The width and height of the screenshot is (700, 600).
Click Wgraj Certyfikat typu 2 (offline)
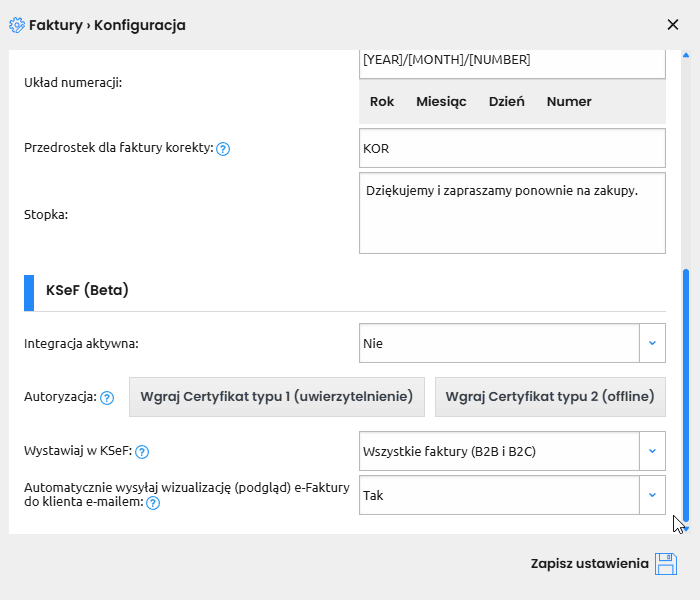click(x=550, y=397)
